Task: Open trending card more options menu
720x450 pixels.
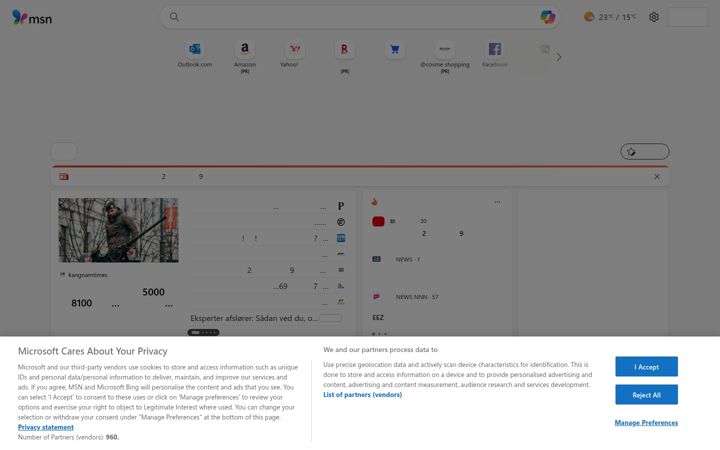Action: pyautogui.click(x=497, y=202)
